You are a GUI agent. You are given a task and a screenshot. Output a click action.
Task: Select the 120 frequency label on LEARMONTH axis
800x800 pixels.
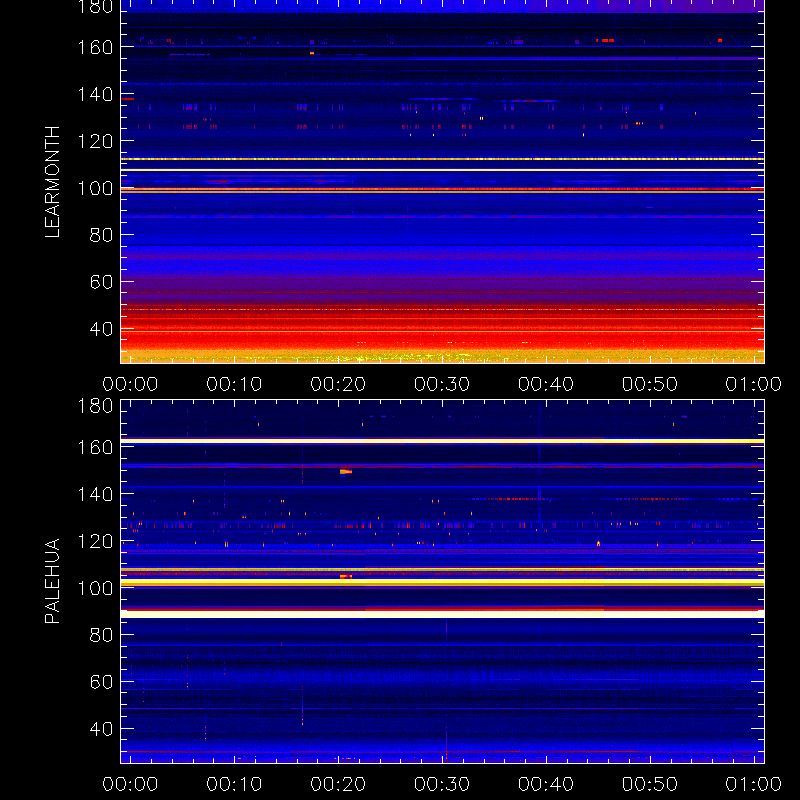coord(95,141)
